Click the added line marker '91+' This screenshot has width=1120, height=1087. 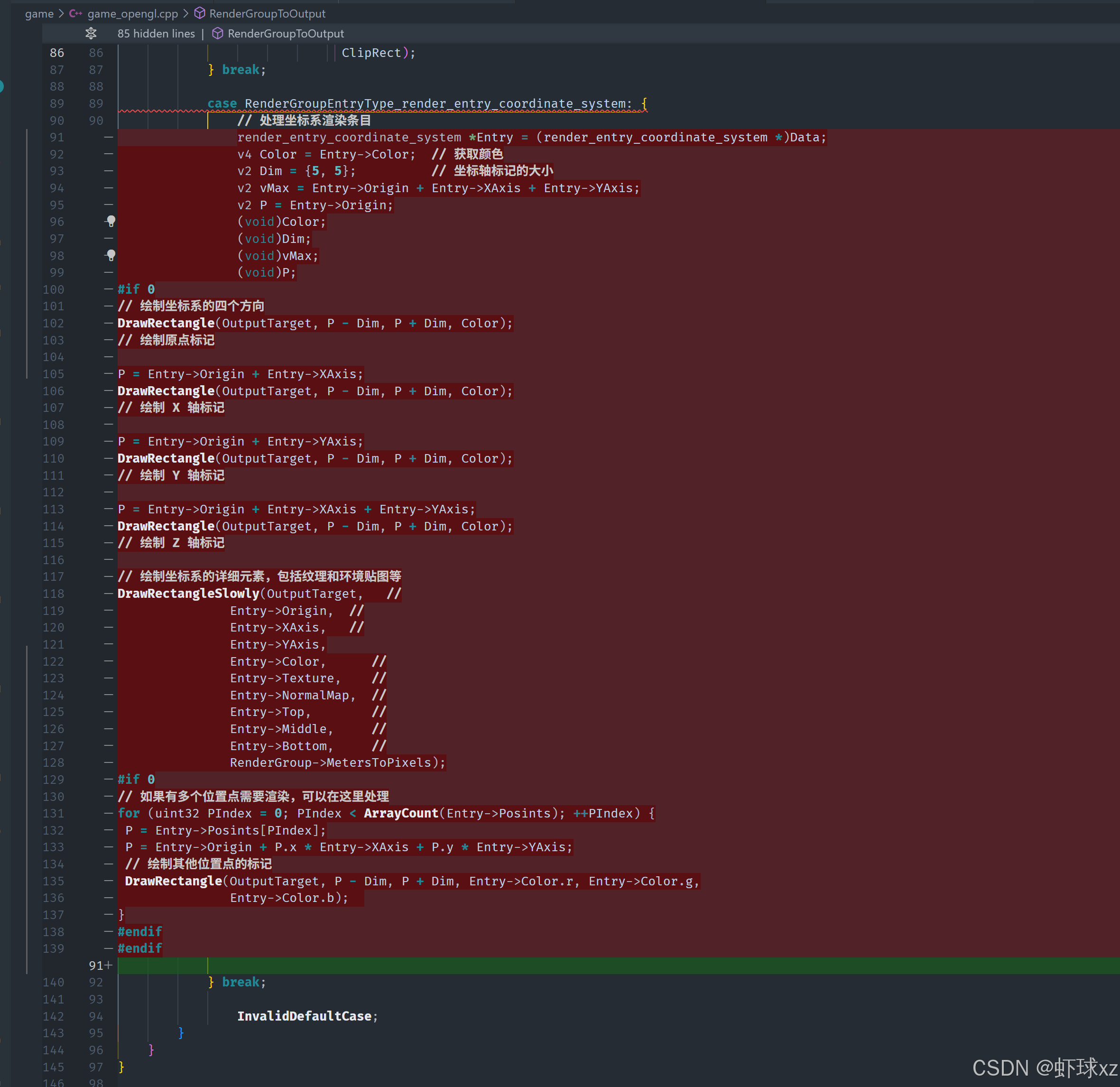(x=101, y=965)
